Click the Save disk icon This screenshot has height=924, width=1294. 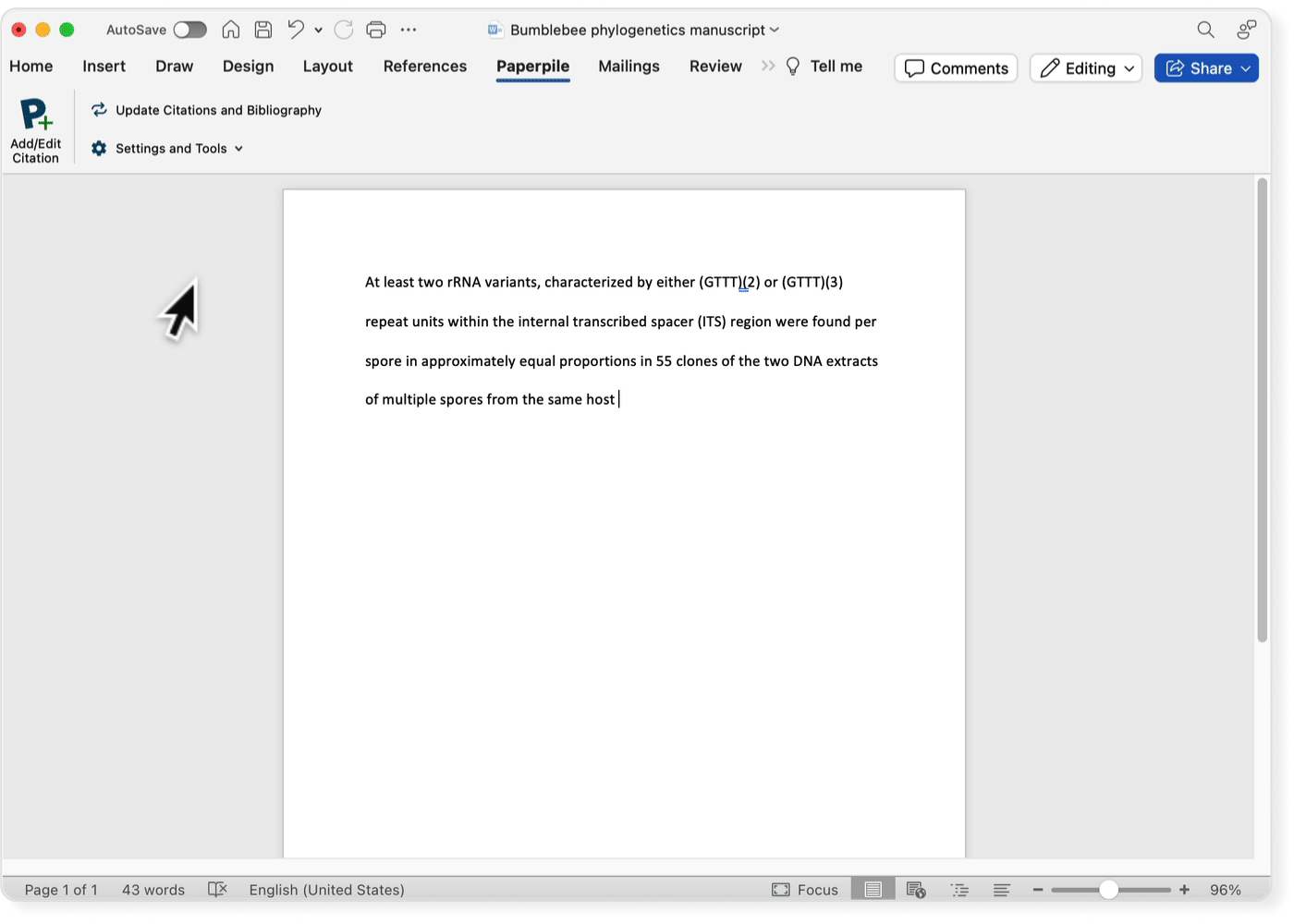263,30
